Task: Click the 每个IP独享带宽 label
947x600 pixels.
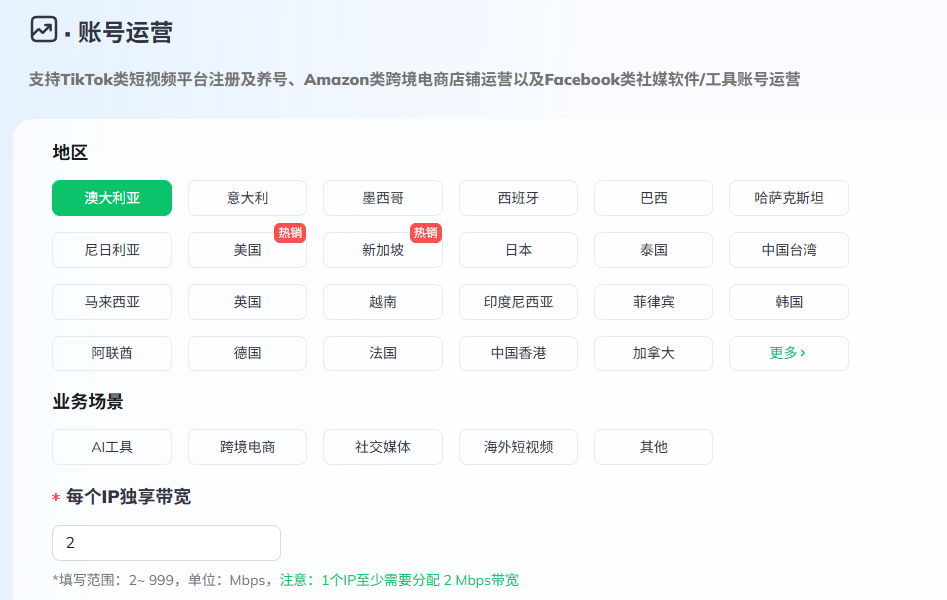Action: pos(128,497)
